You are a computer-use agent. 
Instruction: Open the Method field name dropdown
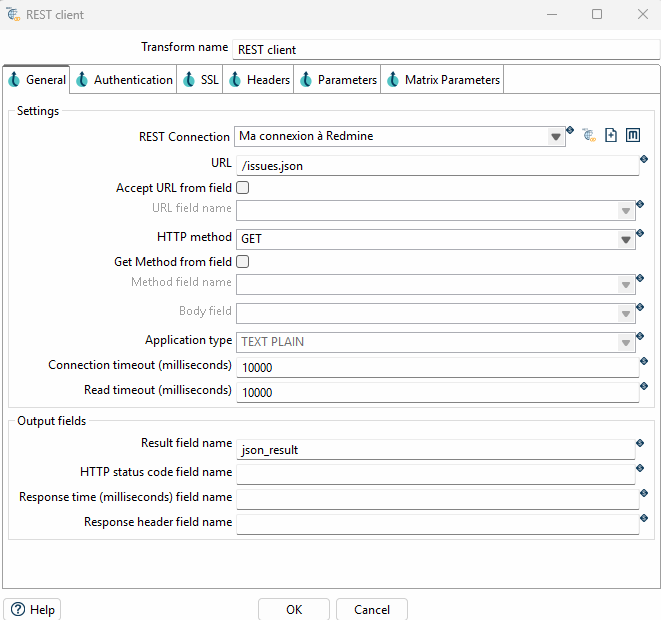(626, 285)
